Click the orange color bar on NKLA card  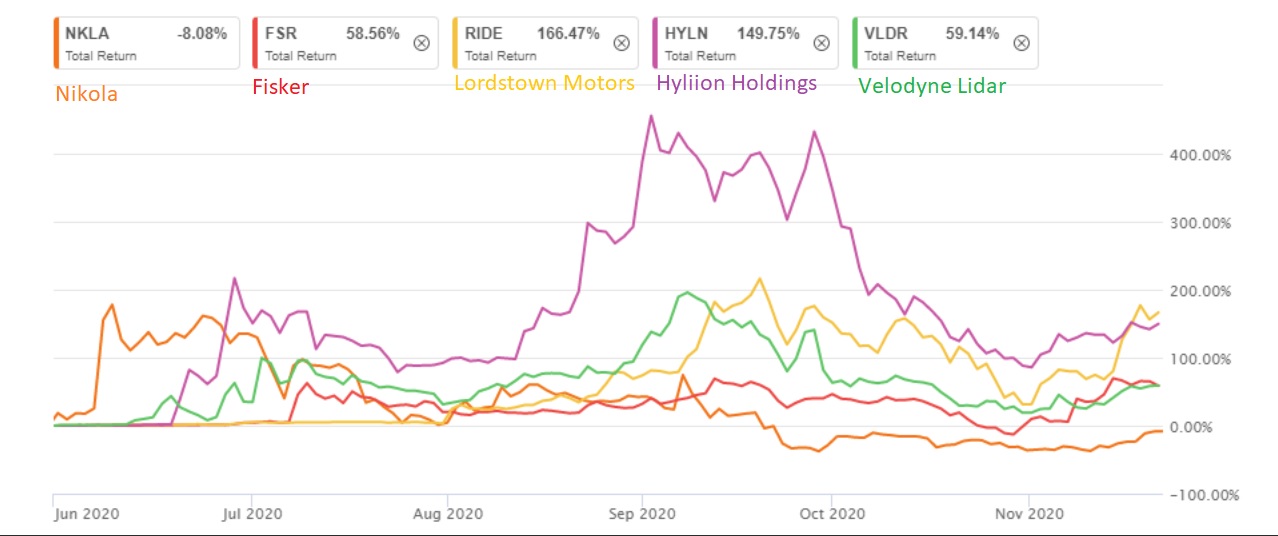(x=56, y=43)
